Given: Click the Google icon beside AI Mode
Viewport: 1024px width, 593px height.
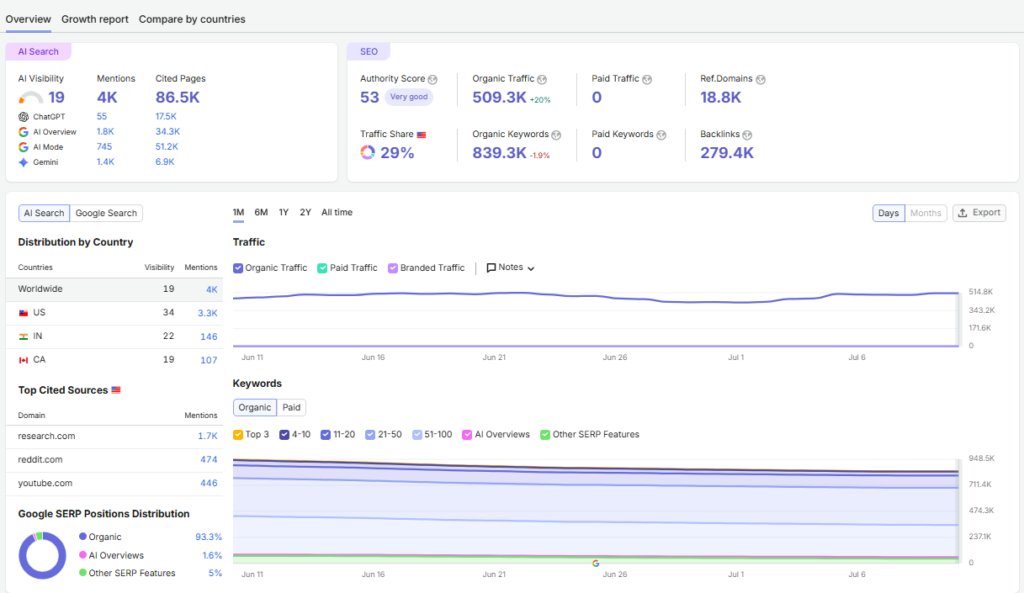Looking at the screenshot, I should coord(24,147).
